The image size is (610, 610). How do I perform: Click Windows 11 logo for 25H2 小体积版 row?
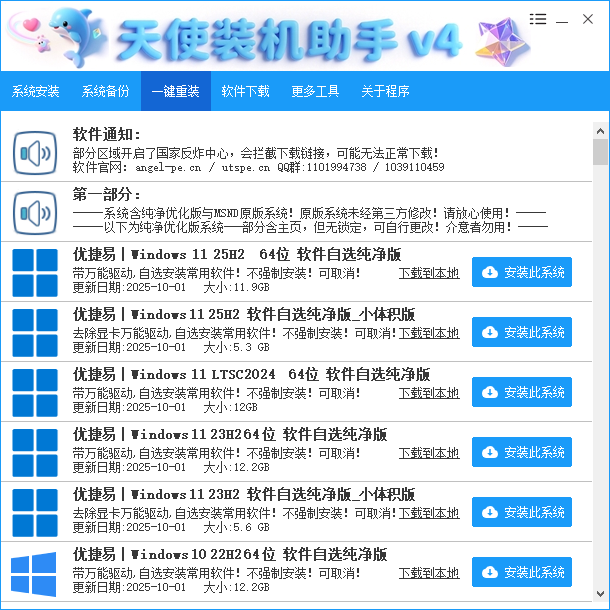click(x=35, y=333)
